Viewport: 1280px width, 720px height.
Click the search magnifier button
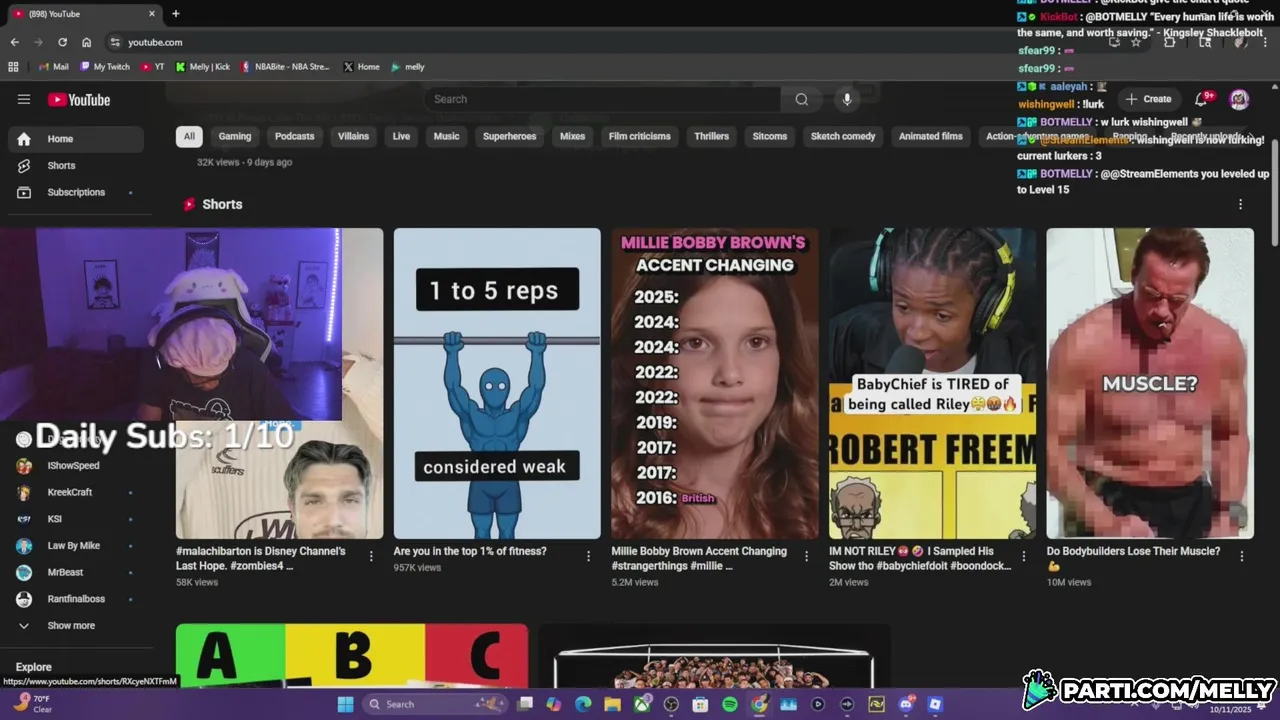point(801,99)
